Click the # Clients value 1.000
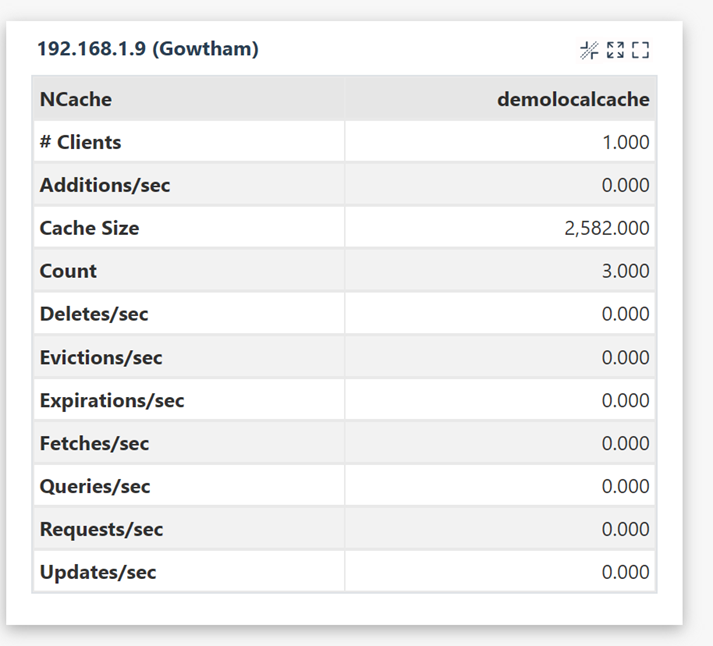713x646 pixels. click(626, 142)
